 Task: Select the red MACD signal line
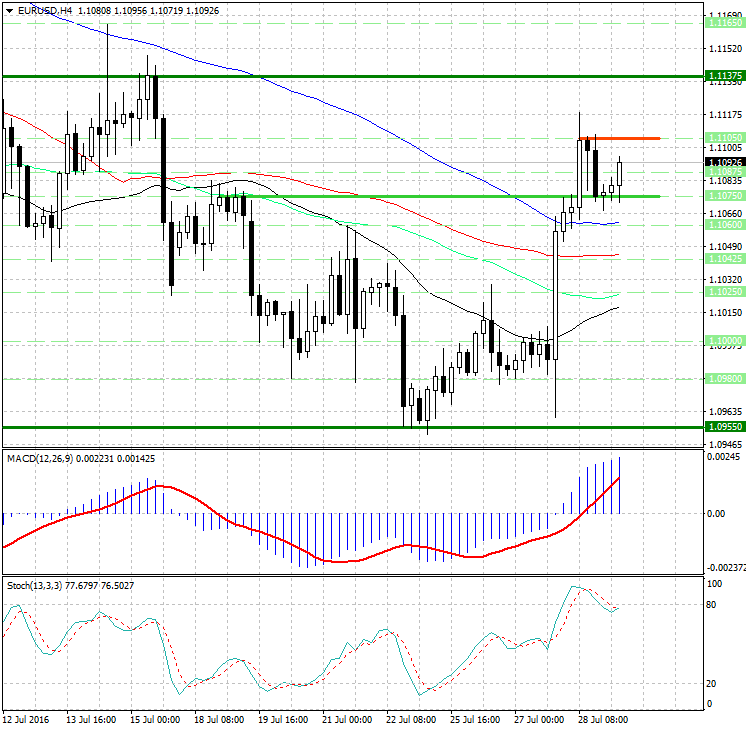click(333, 561)
